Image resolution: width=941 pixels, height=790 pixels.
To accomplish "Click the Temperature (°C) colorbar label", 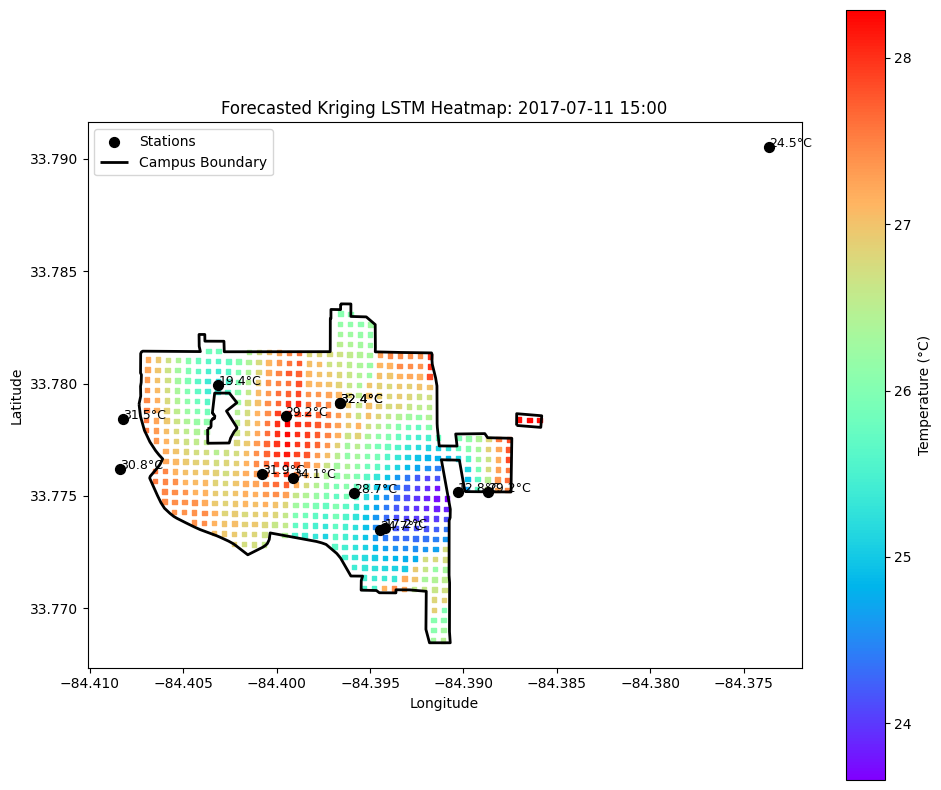I will (924, 395).
